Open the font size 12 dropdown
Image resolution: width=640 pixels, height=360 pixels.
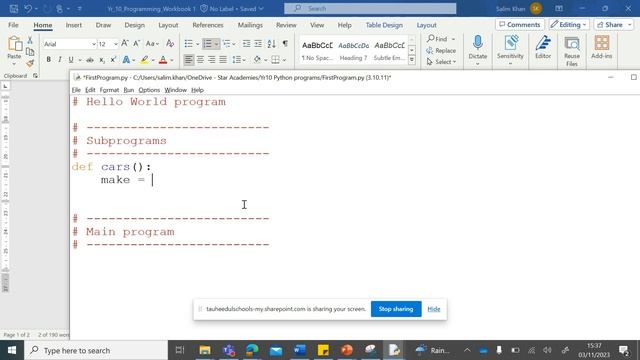click(116, 44)
